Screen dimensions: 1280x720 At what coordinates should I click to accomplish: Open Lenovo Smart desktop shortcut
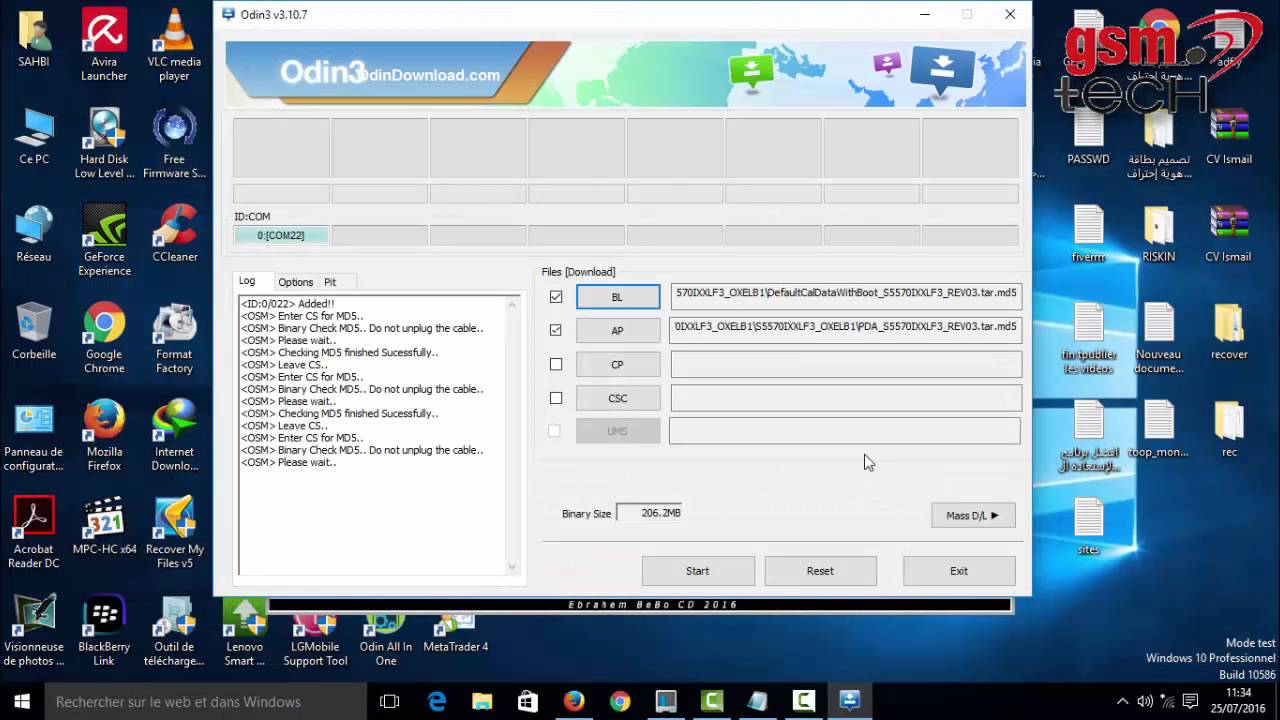click(x=244, y=631)
